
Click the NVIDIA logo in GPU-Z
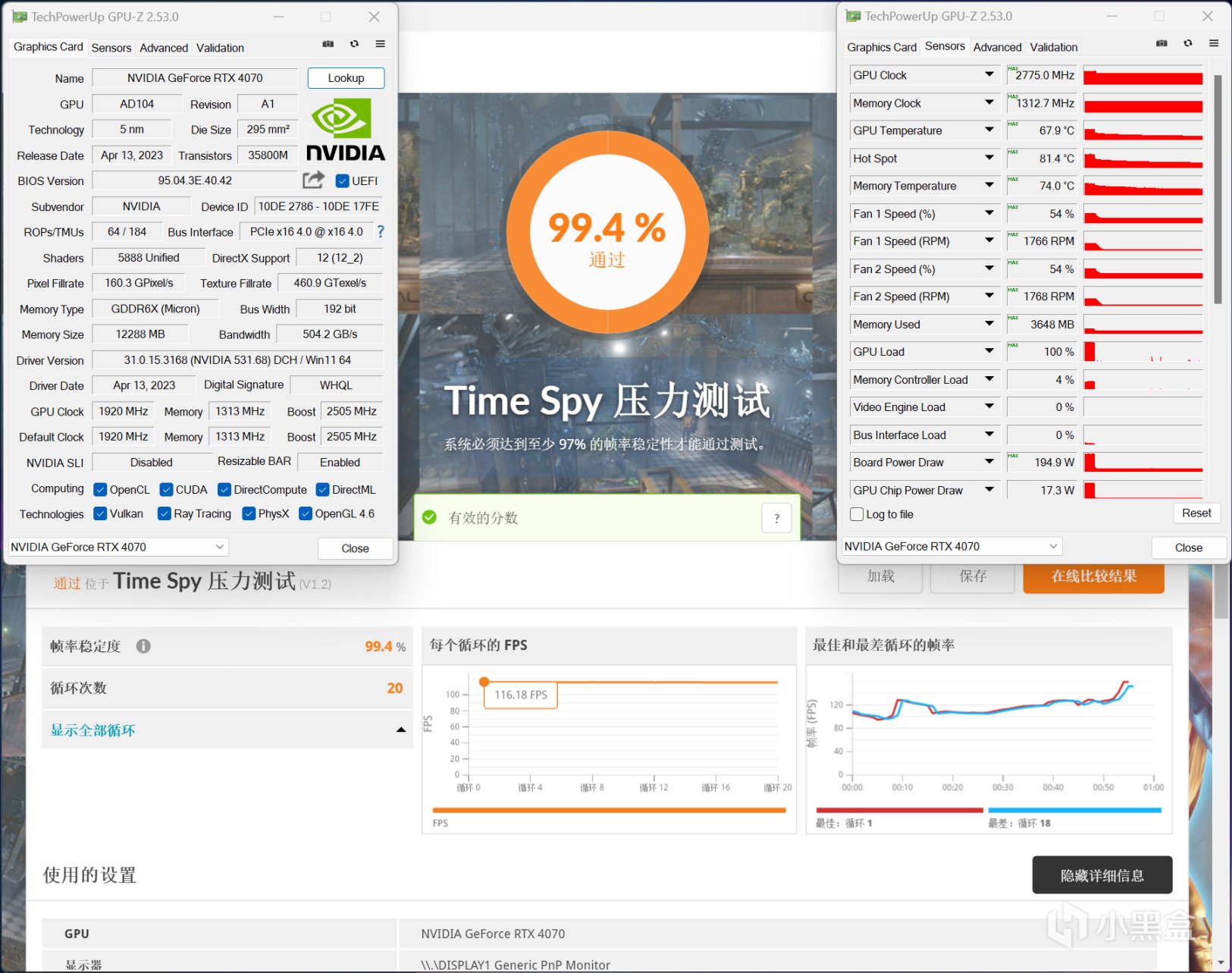click(x=346, y=129)
